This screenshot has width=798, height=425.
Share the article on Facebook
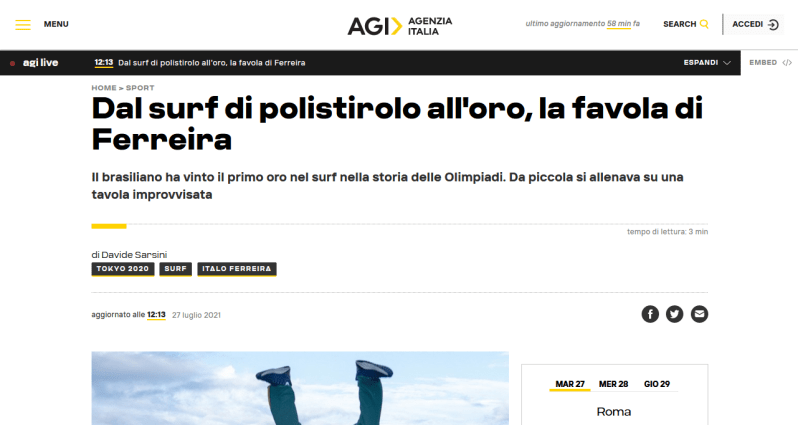(650, 314)
